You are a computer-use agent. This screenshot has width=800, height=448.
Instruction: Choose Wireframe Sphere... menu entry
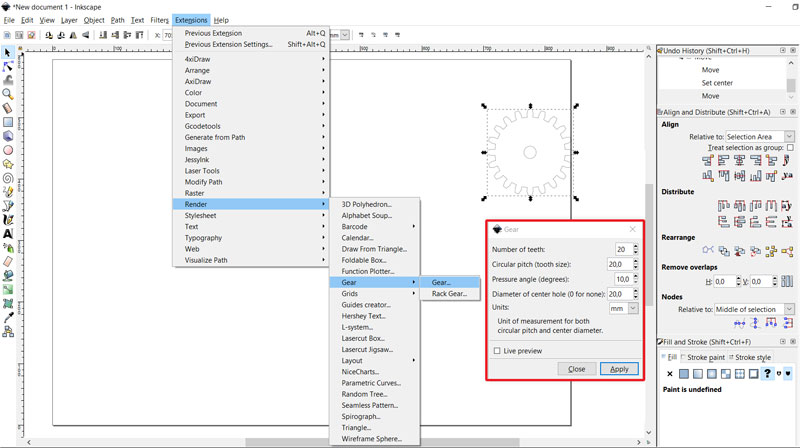(375, 439)
